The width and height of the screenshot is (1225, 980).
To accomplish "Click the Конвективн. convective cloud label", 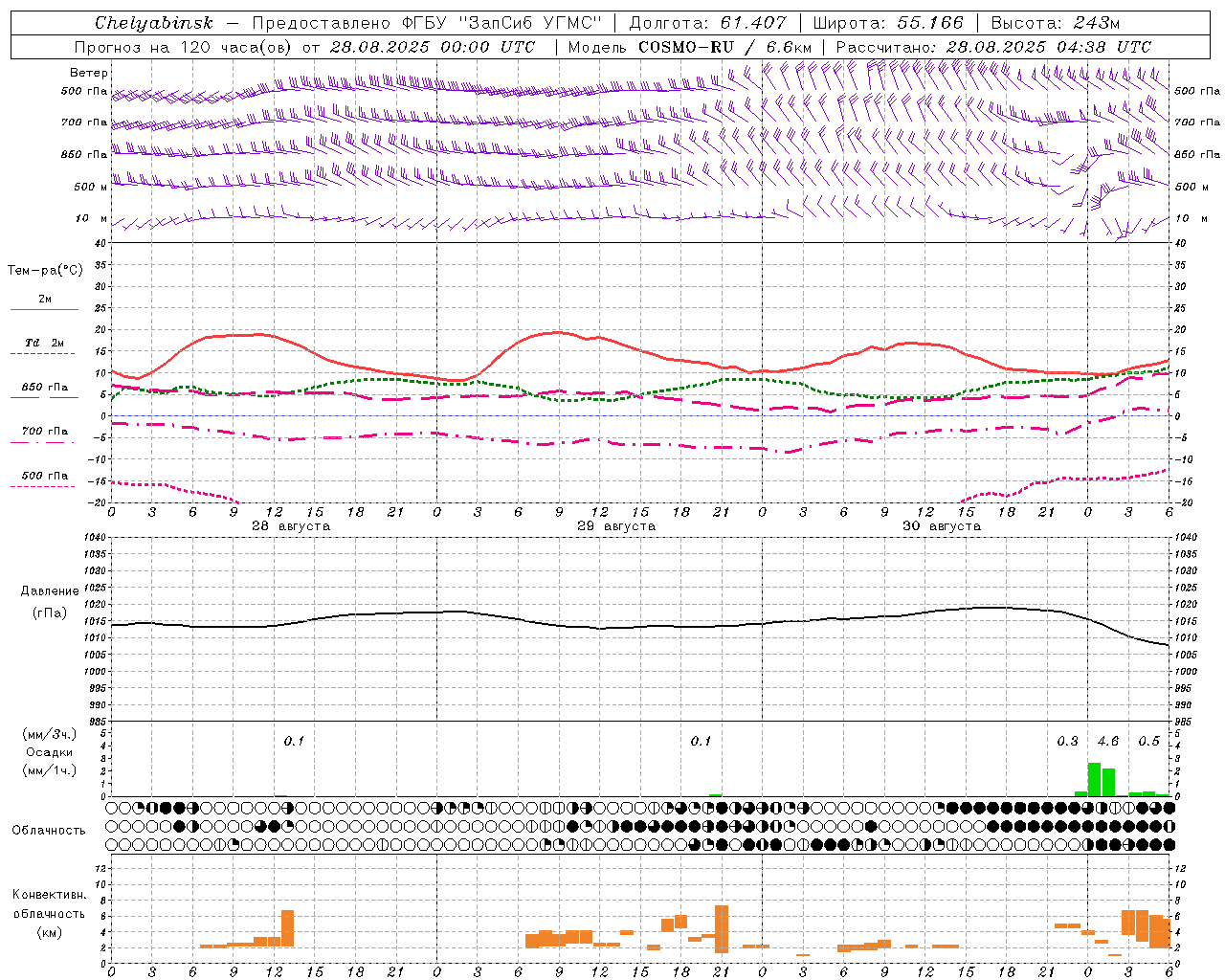I will [x=50, y=895].
